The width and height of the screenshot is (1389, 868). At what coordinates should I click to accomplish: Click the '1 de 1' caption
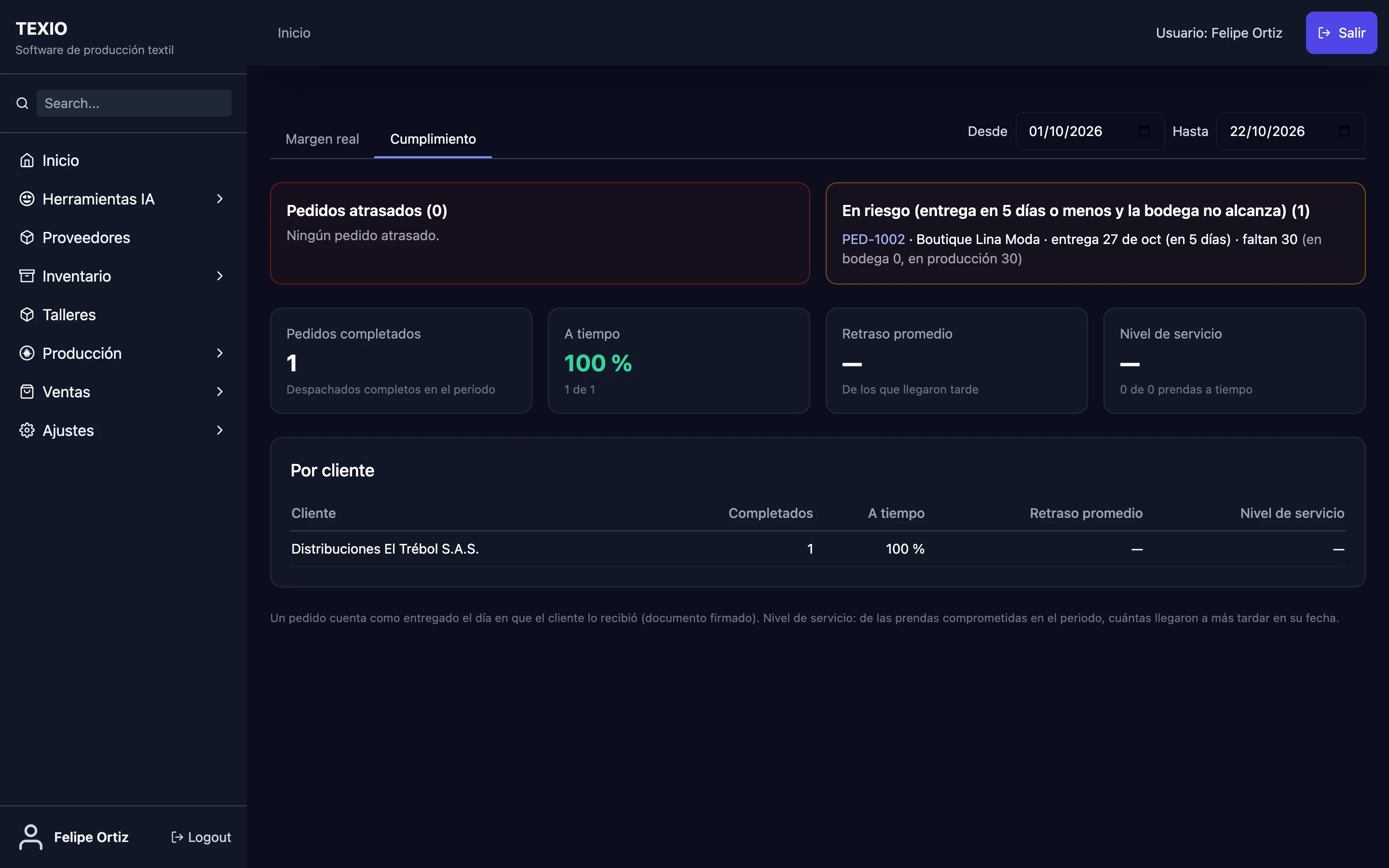coord(580,389)
